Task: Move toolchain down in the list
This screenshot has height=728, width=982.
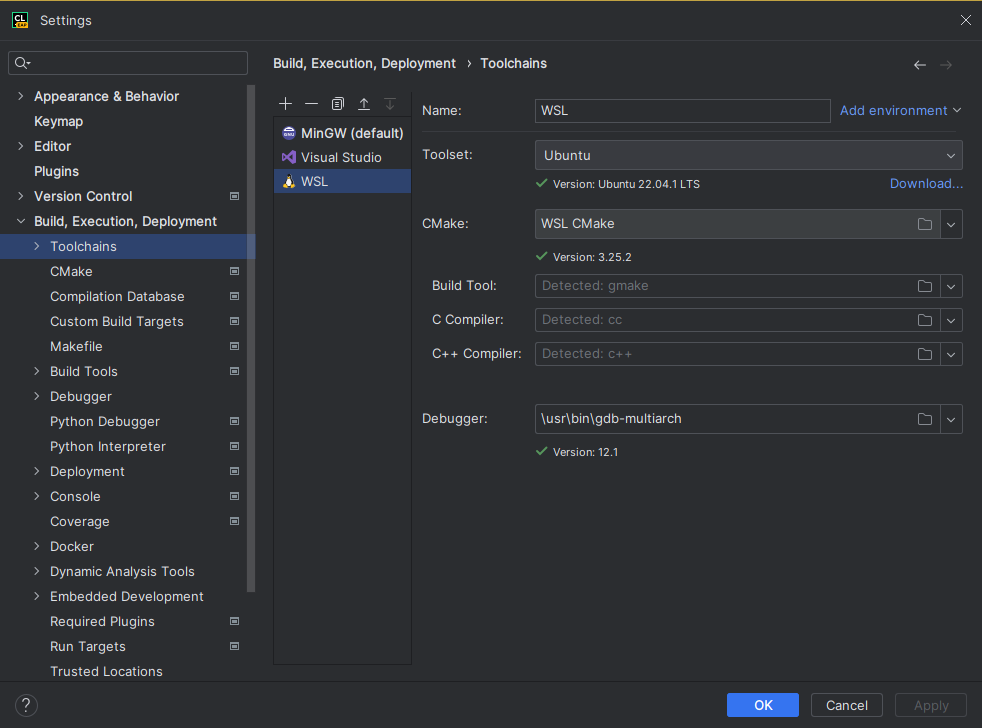Action: coord(390,103)
